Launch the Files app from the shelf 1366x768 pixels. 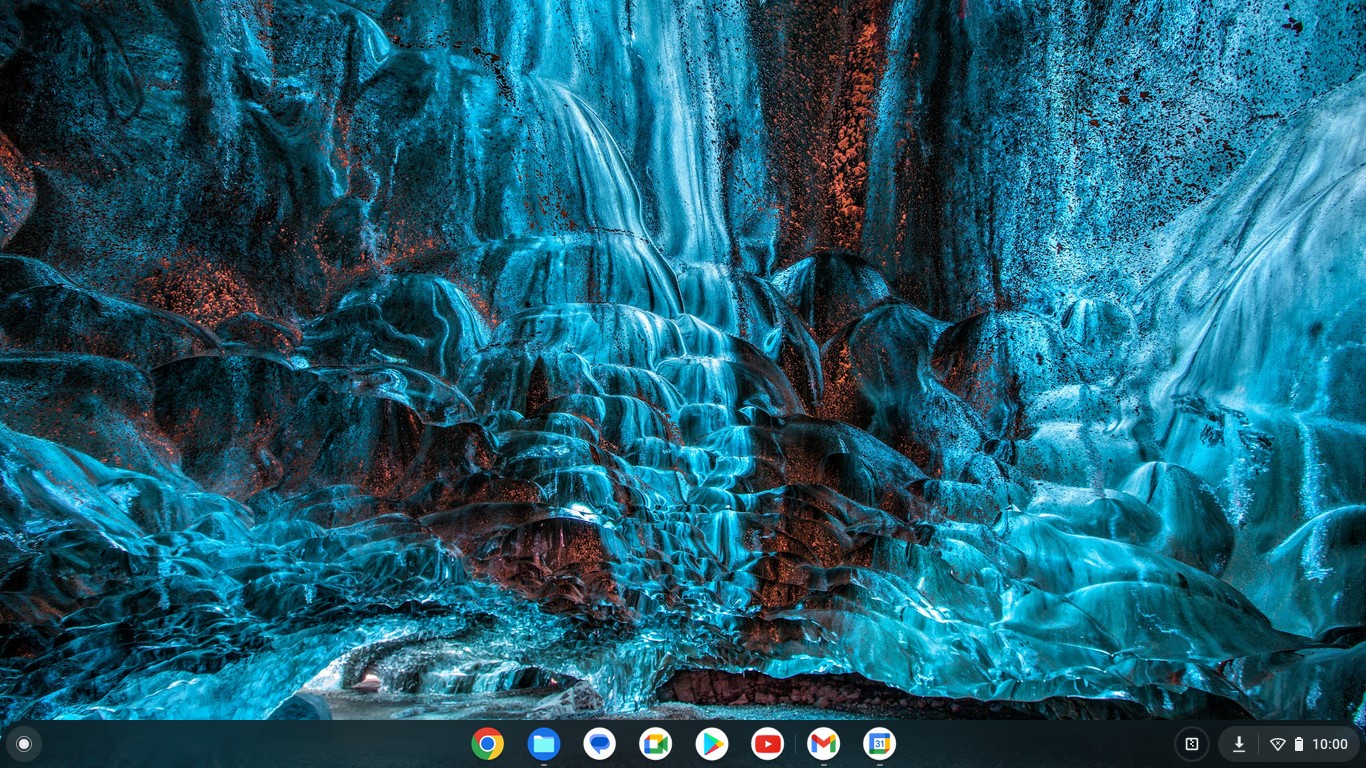544,744
